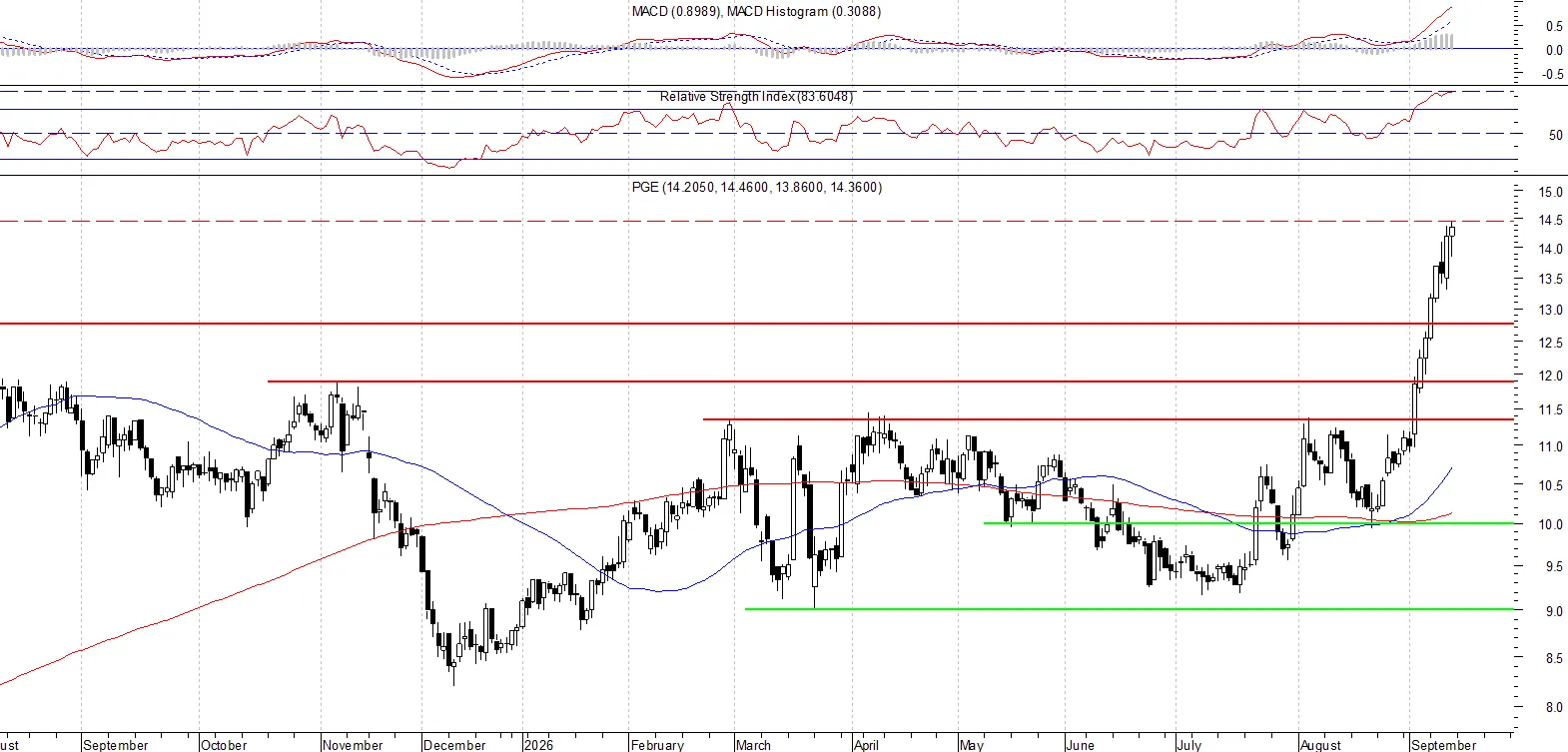Select the July label on the time axis
Viewport: 1568px width, 752px height.
(x=1188, y=744)
